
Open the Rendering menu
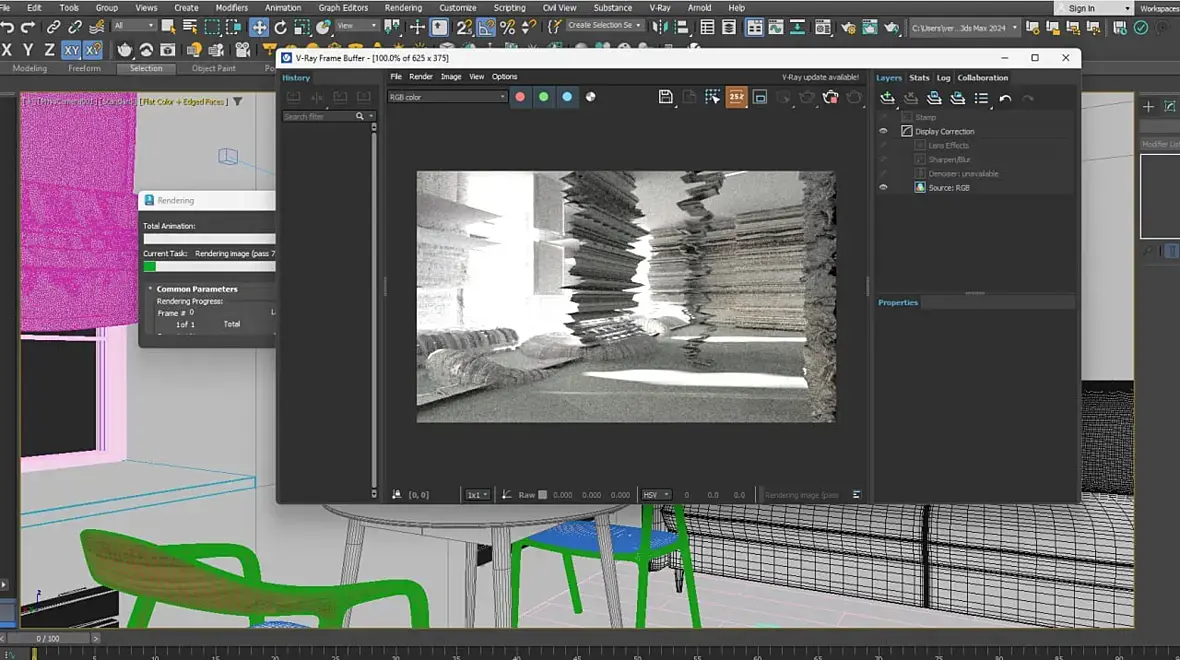[x=403, y=8]
